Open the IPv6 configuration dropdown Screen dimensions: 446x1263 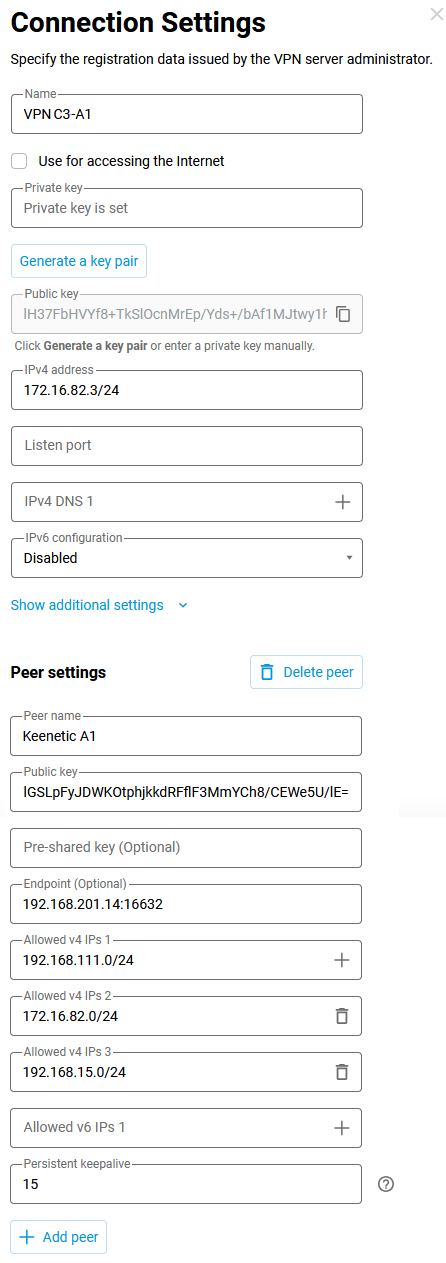pyautogui.click(x=187, y=558)
